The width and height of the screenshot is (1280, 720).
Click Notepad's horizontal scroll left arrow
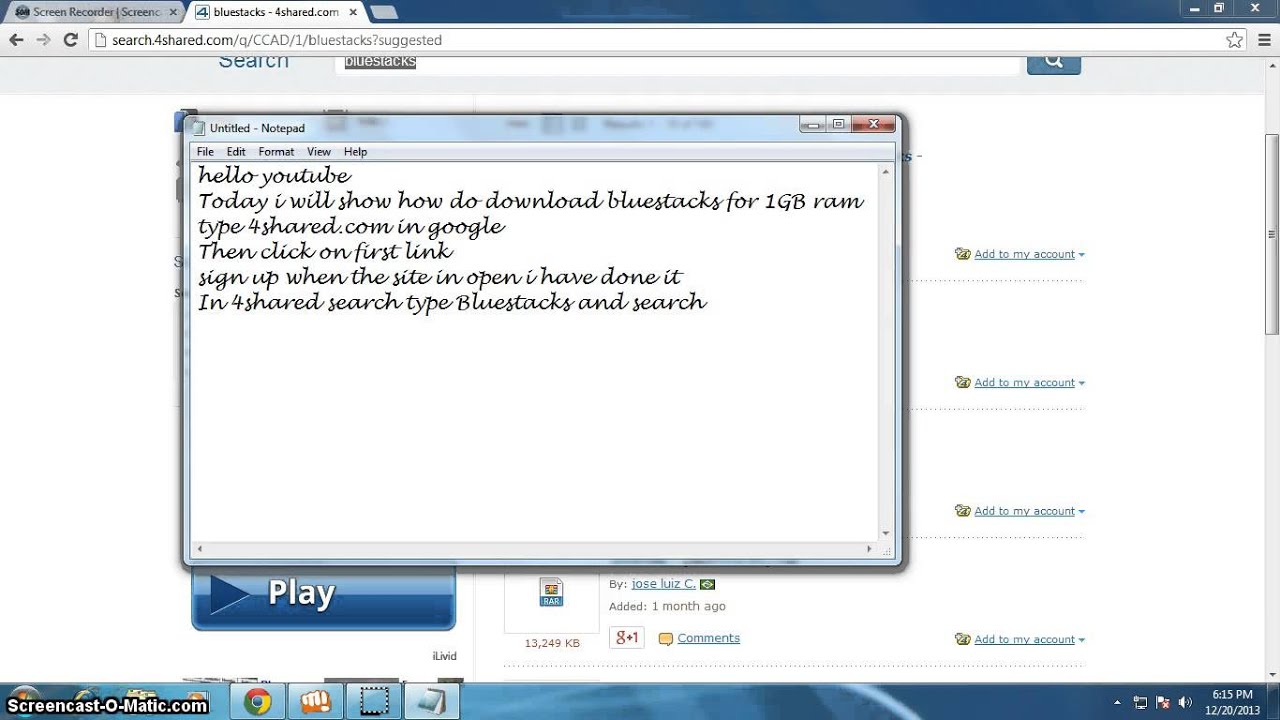tap(199, 549)
